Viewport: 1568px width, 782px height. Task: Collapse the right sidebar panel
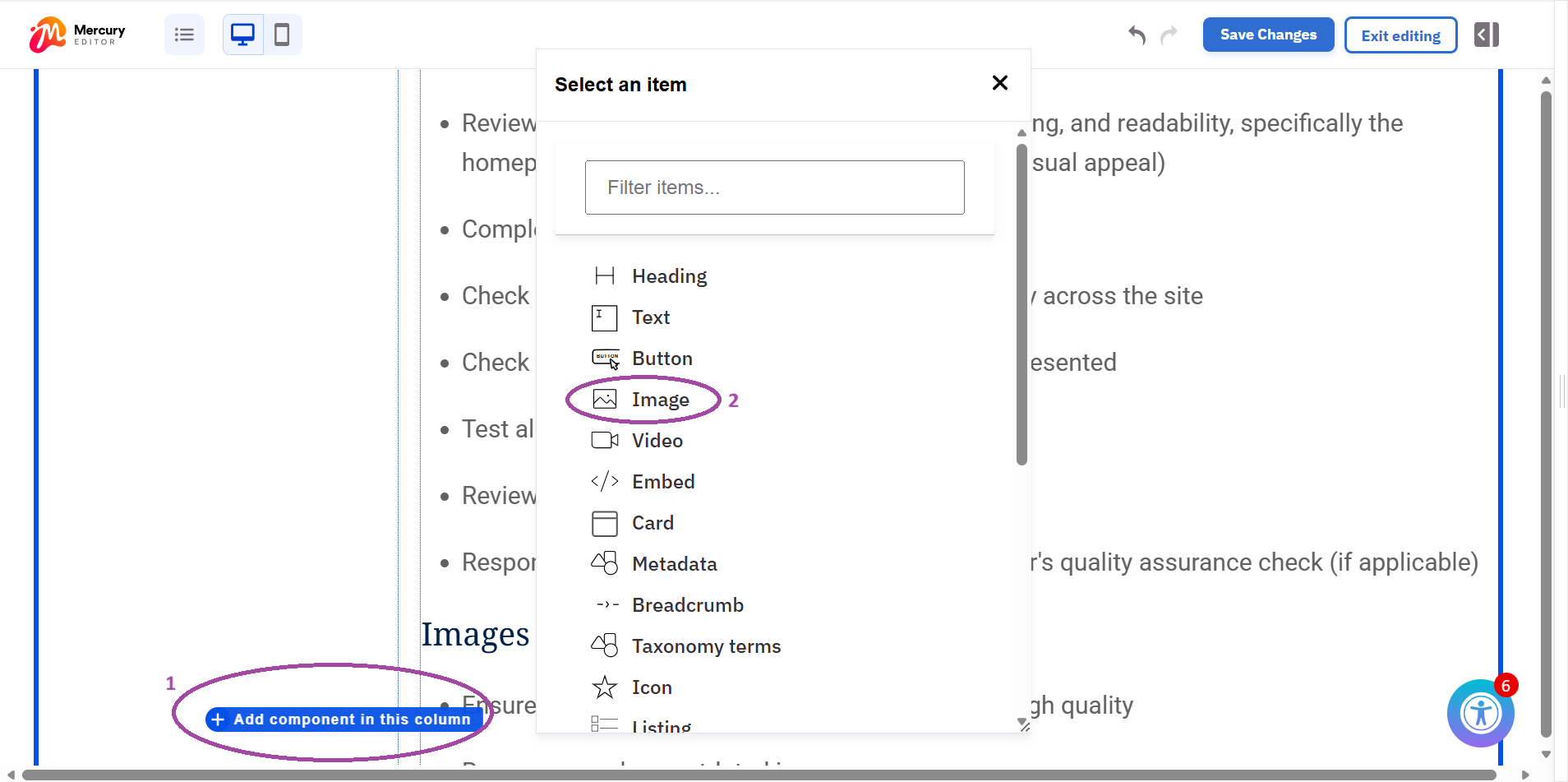click(x=1486, y=35)
